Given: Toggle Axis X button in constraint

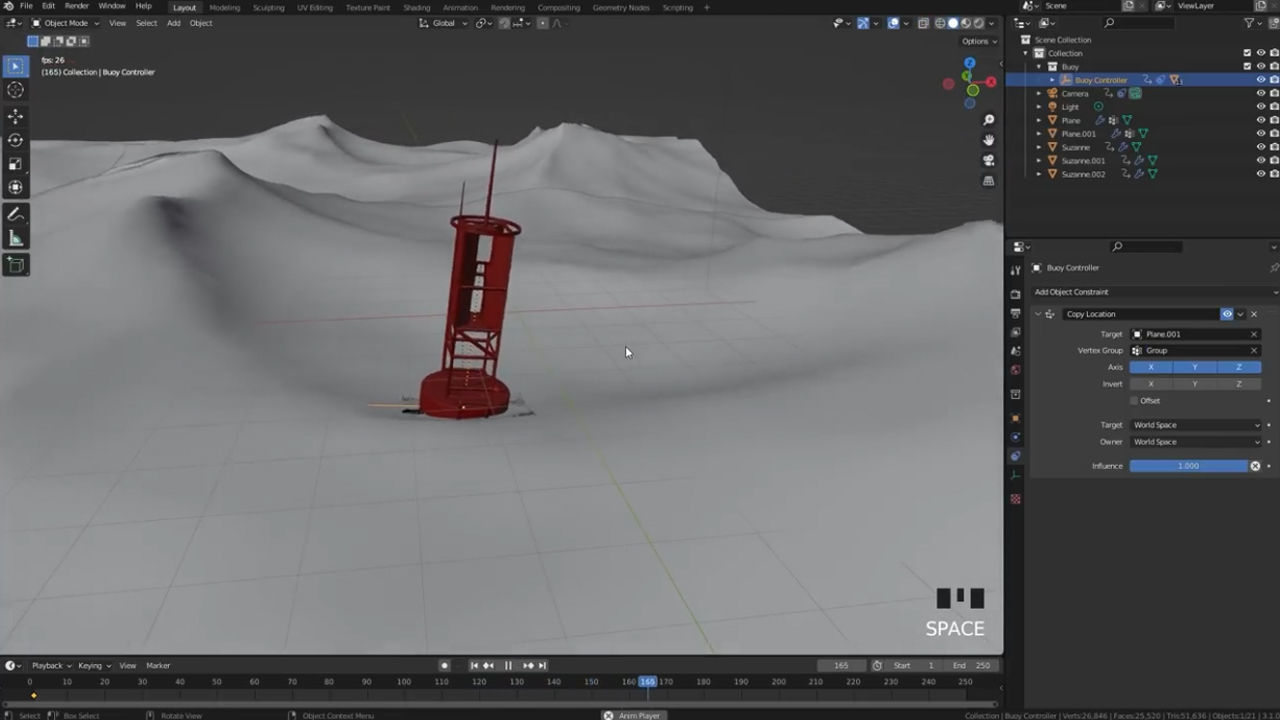Looking at the screenshot, I should [x=1151, y=367].
